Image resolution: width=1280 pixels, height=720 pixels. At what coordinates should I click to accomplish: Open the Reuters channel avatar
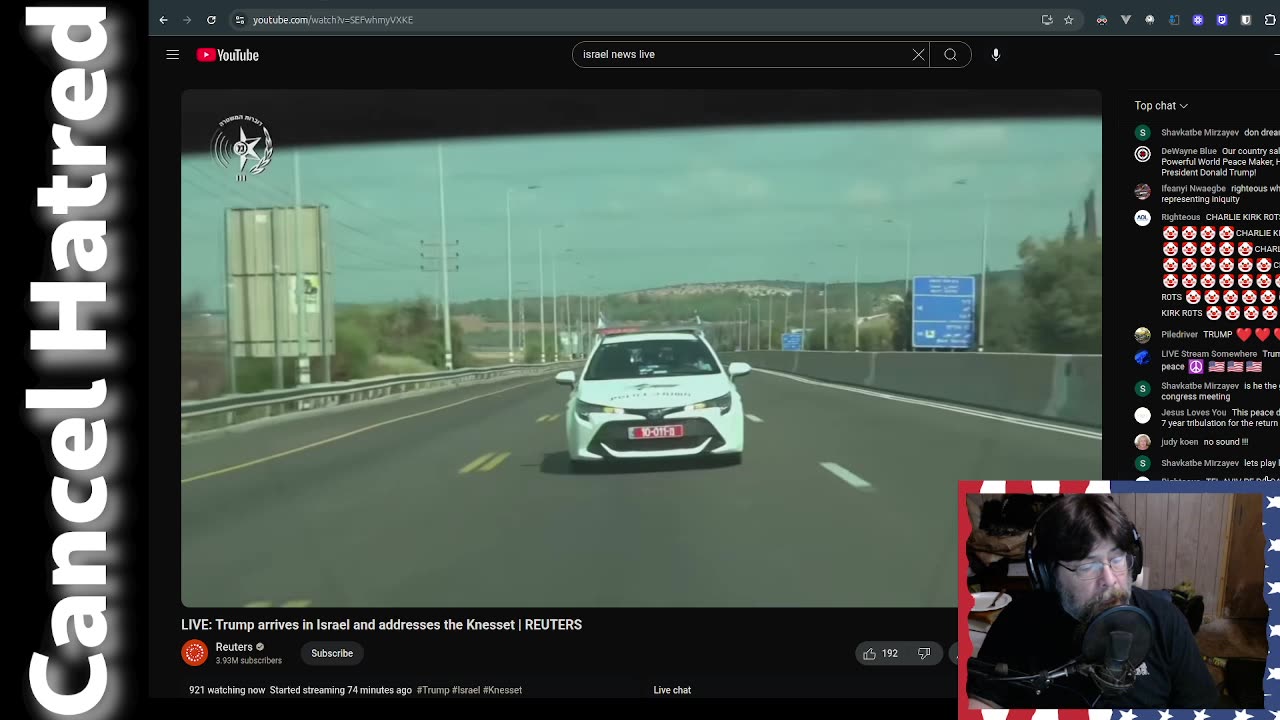point(194,653)
